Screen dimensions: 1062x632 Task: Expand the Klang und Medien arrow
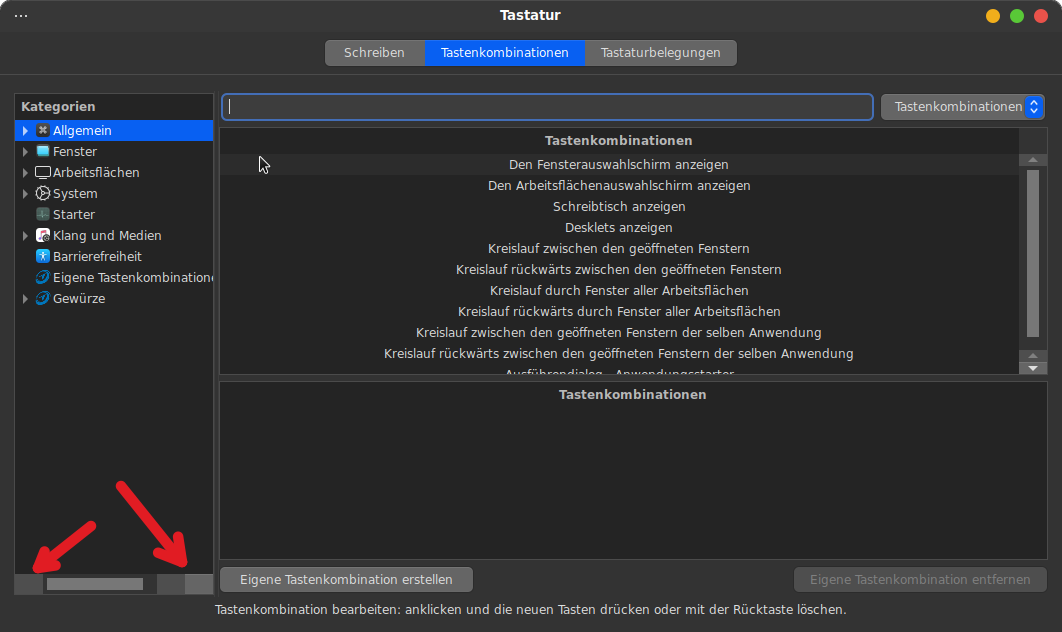26,236
